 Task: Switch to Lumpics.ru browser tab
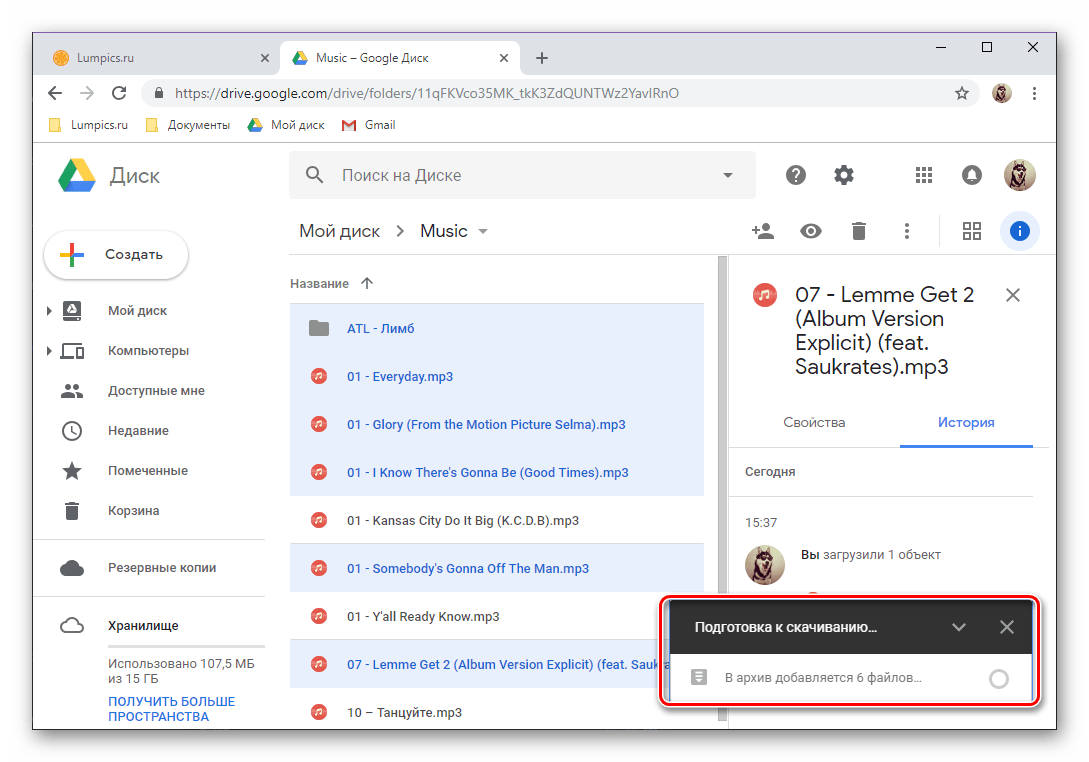(x=156, y=58)
